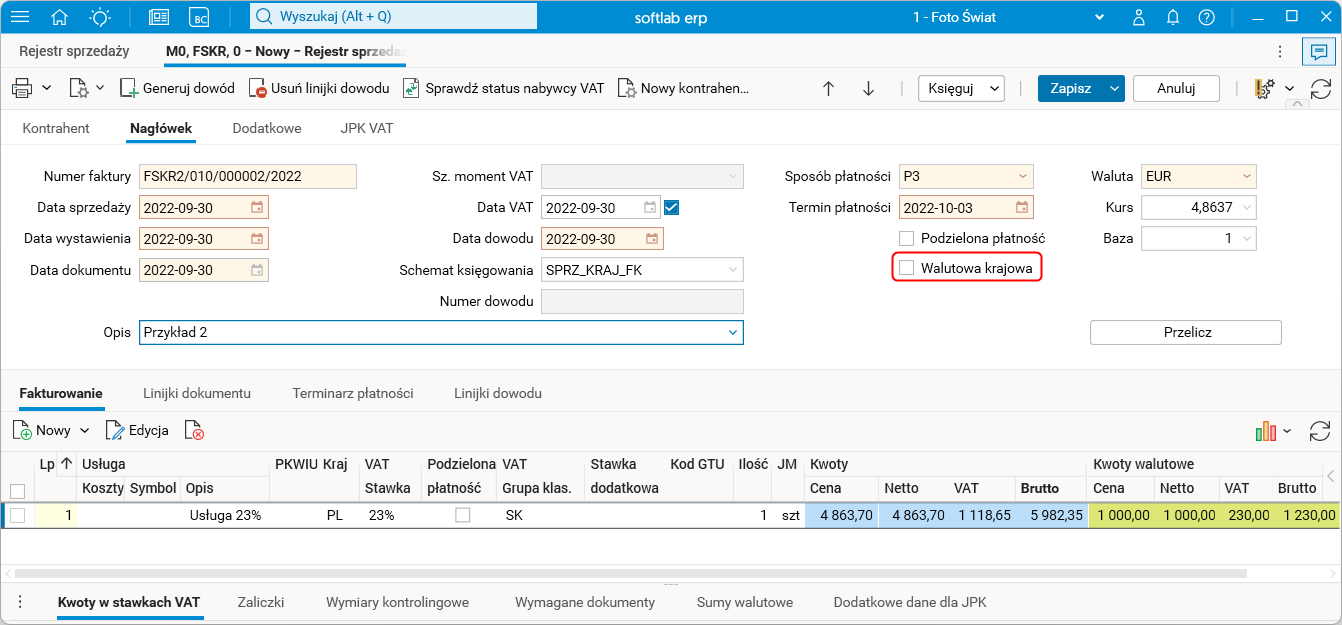The width and height of the screenshot is (1342, 625).
Task: Click Usuń linijki dowodu icon
Action: pyautogui.click(x=258, y=88)
